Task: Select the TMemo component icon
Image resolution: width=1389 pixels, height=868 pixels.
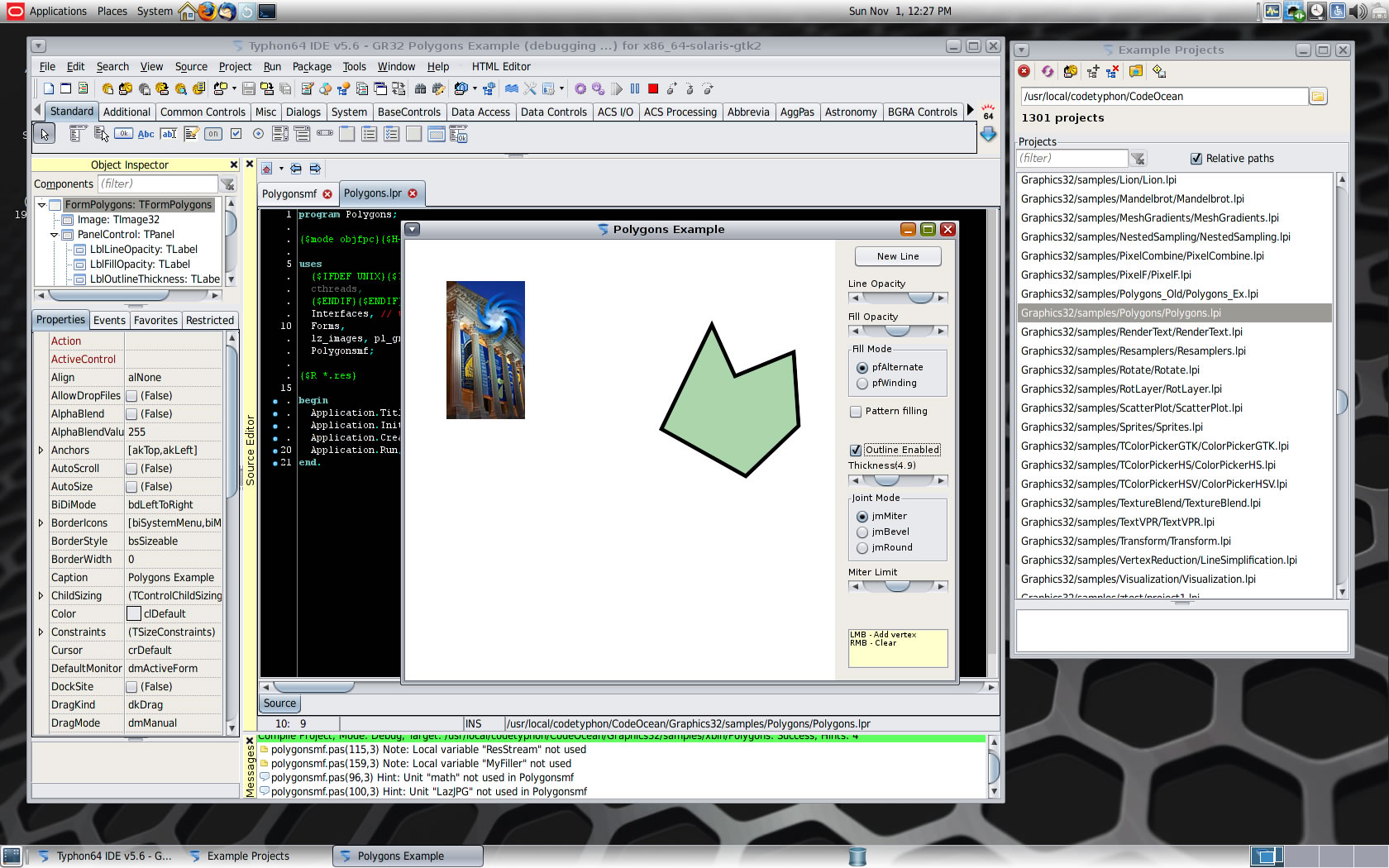Action: coord(191,133)
